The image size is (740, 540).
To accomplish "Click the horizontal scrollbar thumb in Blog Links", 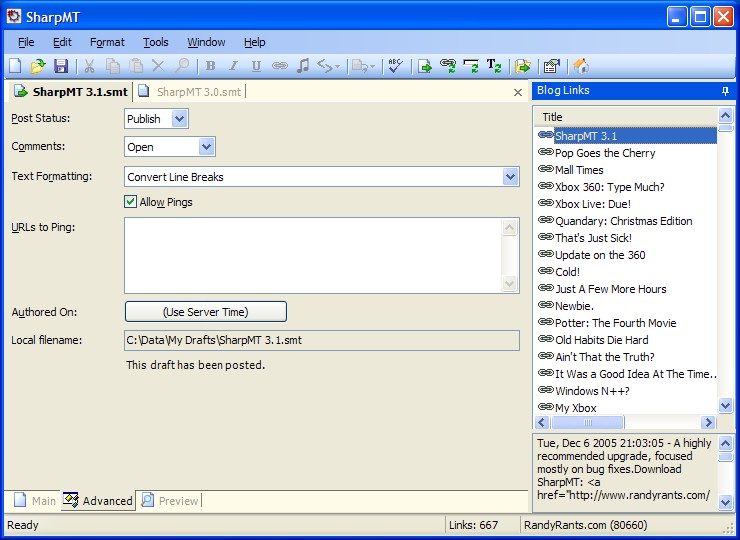I will (588, 422).
